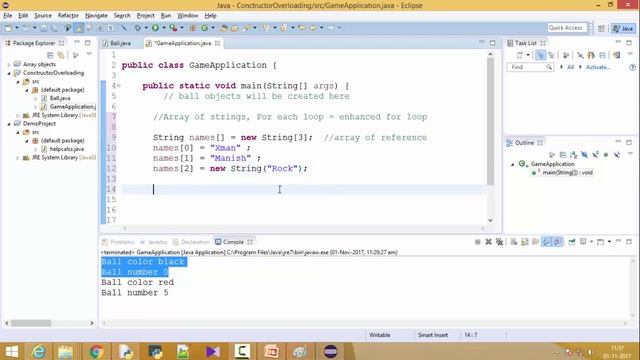640x360 pixels.
Task: Open the Refactor menu
Action: 68,16
